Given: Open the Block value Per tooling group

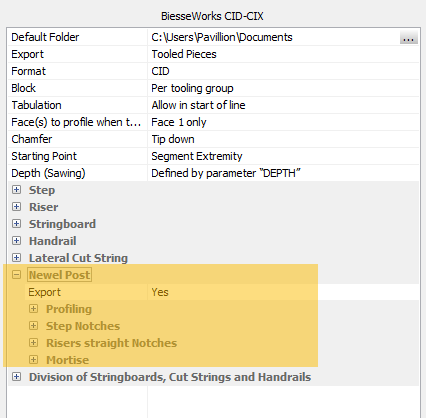Looking at the screenshot, I should [283, 88].
